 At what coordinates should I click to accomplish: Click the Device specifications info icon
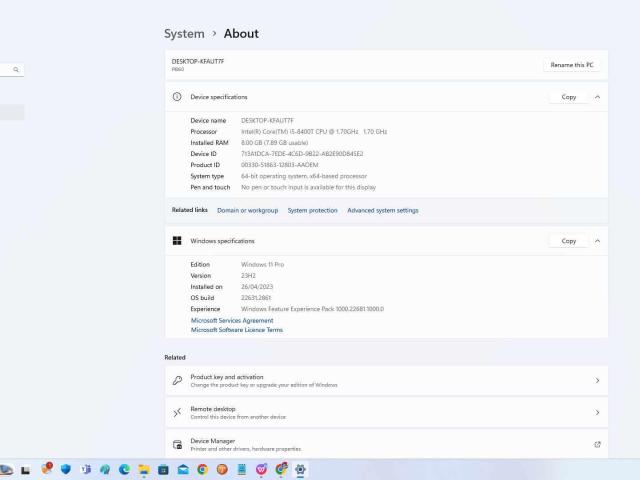point(177,97)
